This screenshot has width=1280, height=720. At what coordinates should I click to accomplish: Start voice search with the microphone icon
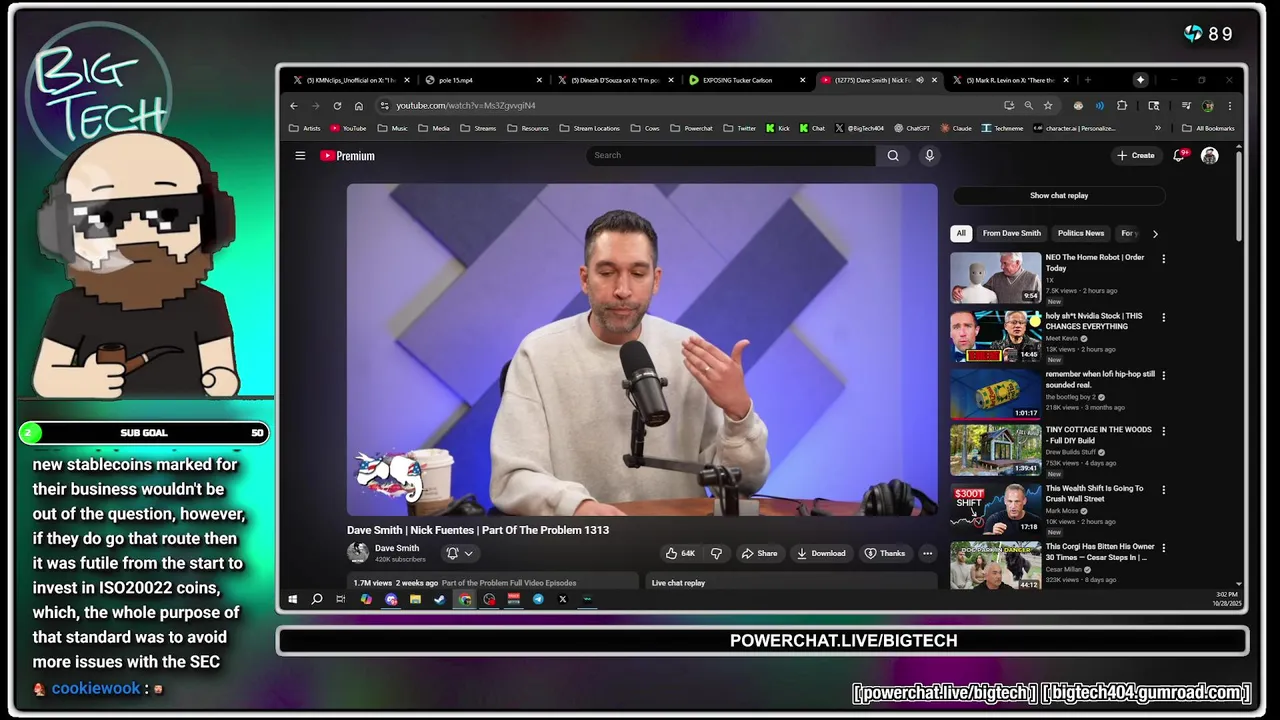point(929,155)
